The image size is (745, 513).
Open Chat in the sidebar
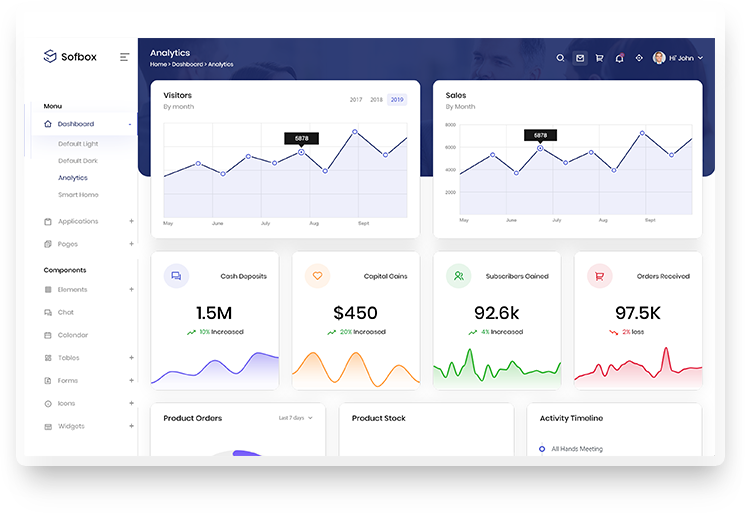click(x=66, y=312)
